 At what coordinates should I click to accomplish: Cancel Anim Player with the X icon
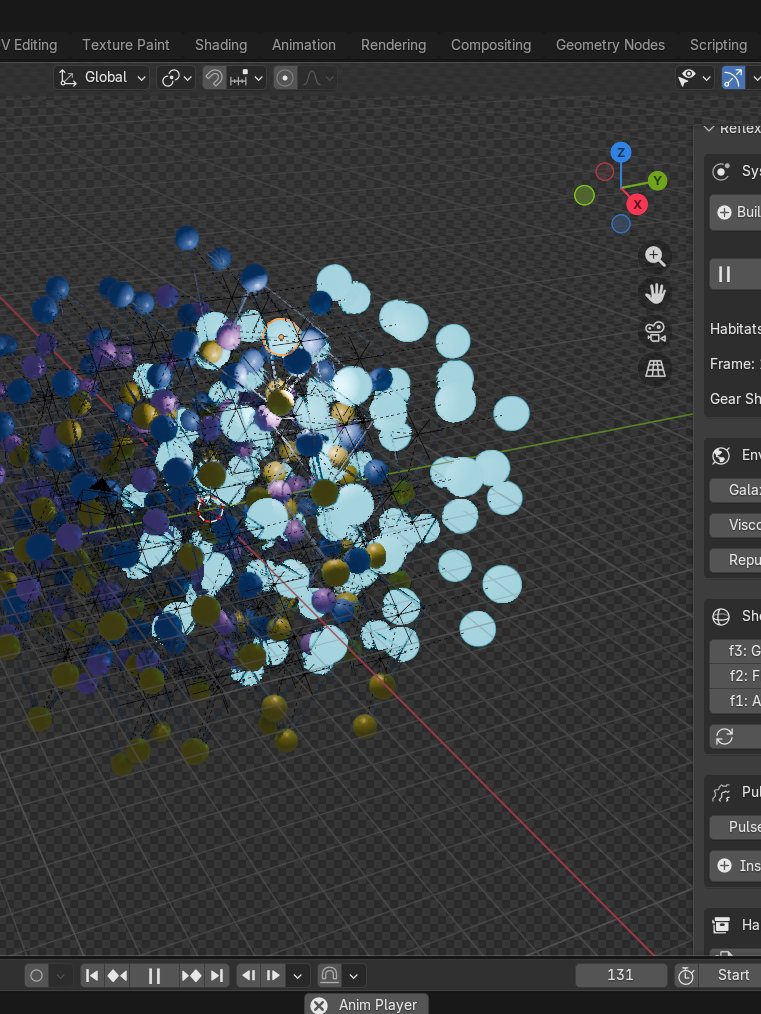click(x=319, y=1005)
